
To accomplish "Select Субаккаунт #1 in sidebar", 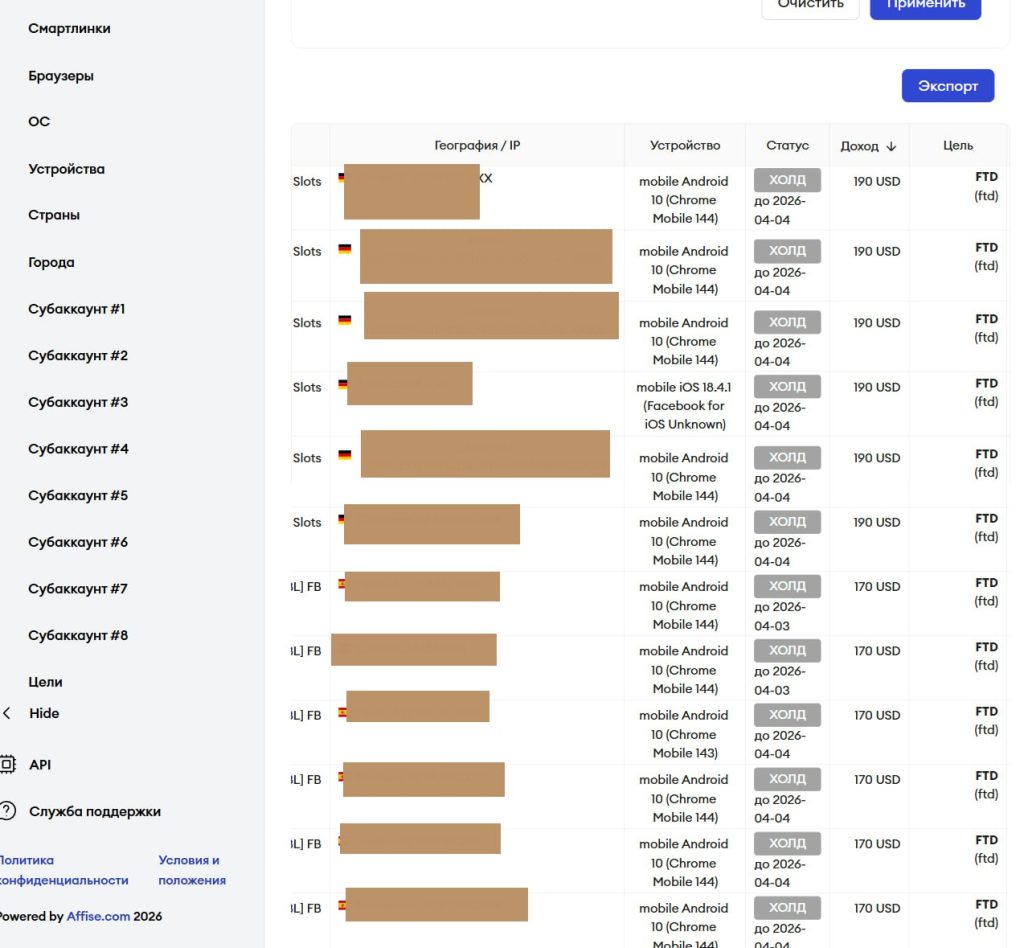I will (x=77, y=309).
